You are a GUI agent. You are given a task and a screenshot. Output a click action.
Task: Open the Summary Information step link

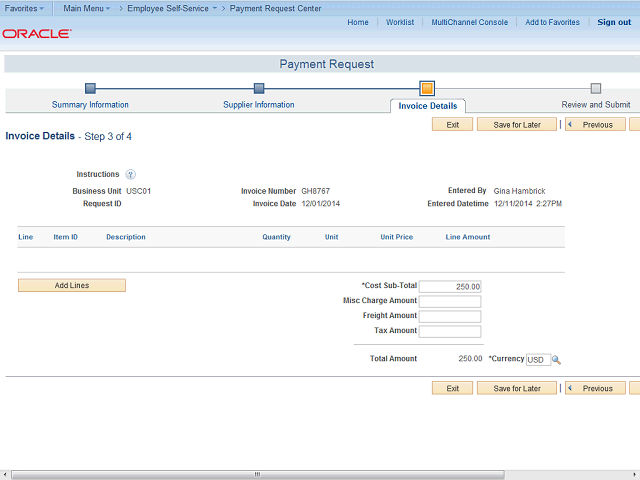click(x=90, y=104)
